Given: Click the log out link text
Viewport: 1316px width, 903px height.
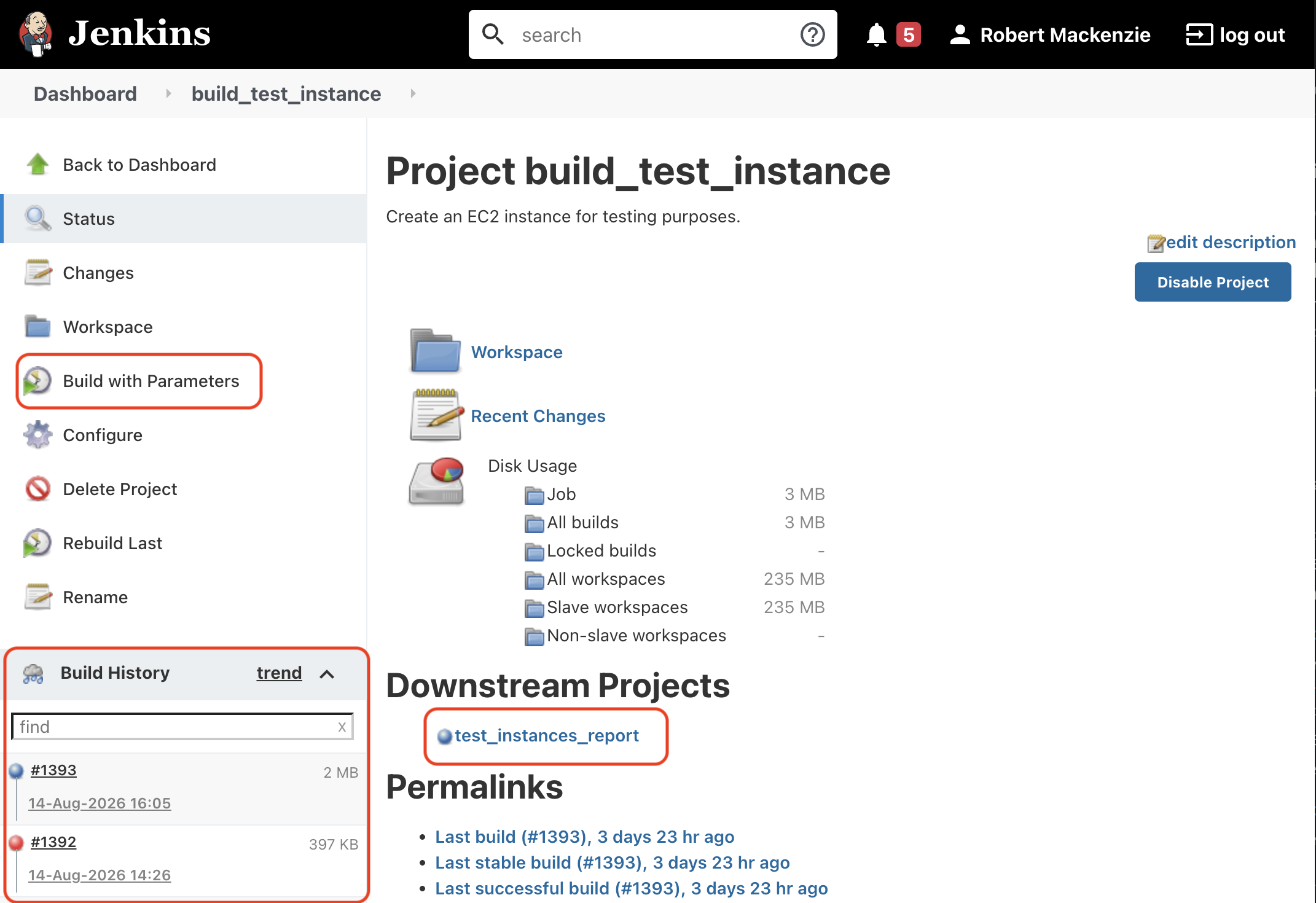Looking at the screenshot, I should point(1252,35).
